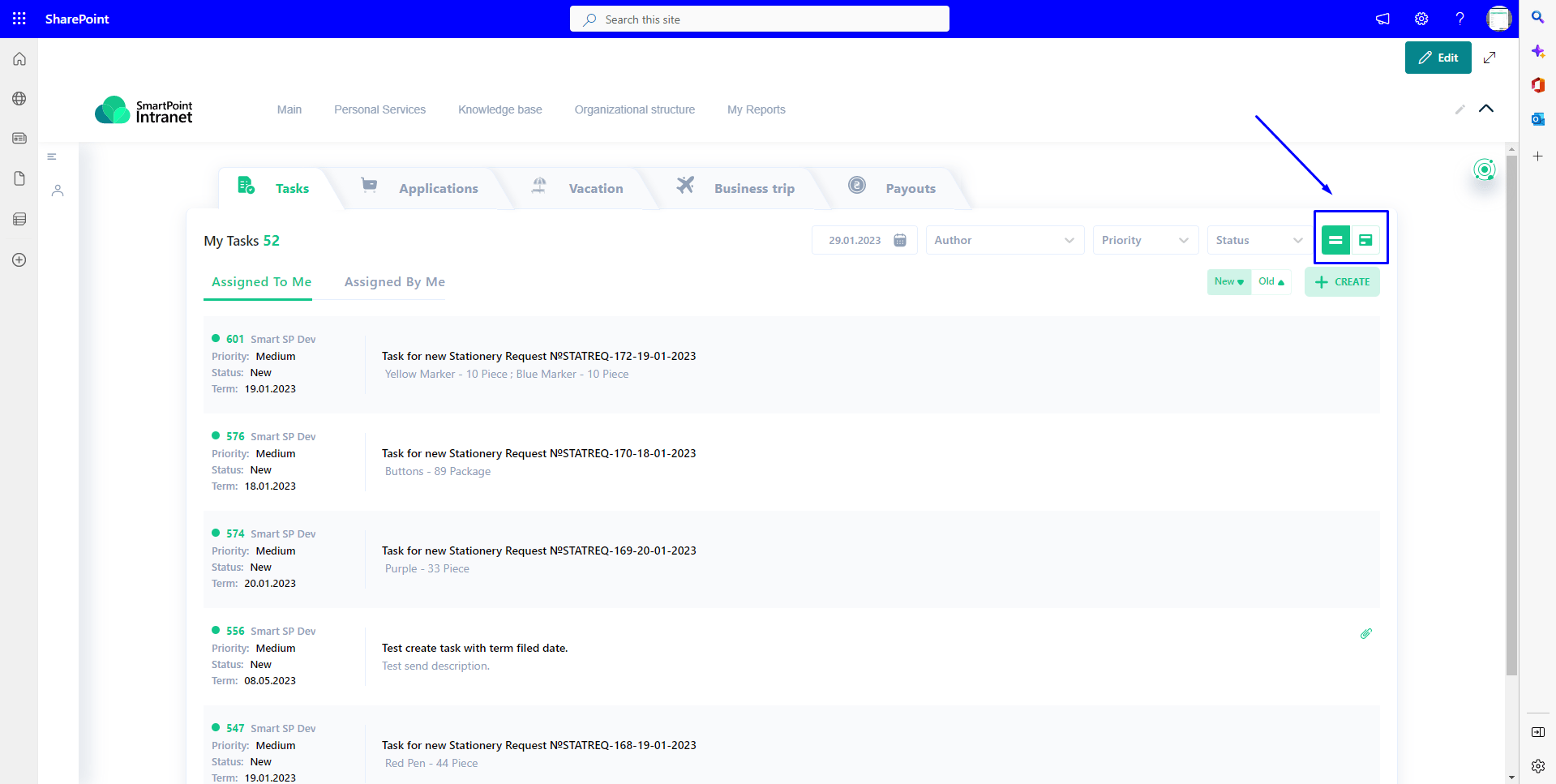The height and width of the screenshot is (784, 1556).
Task: Switch to card view layout
Action: click(x=1365, y=240)
